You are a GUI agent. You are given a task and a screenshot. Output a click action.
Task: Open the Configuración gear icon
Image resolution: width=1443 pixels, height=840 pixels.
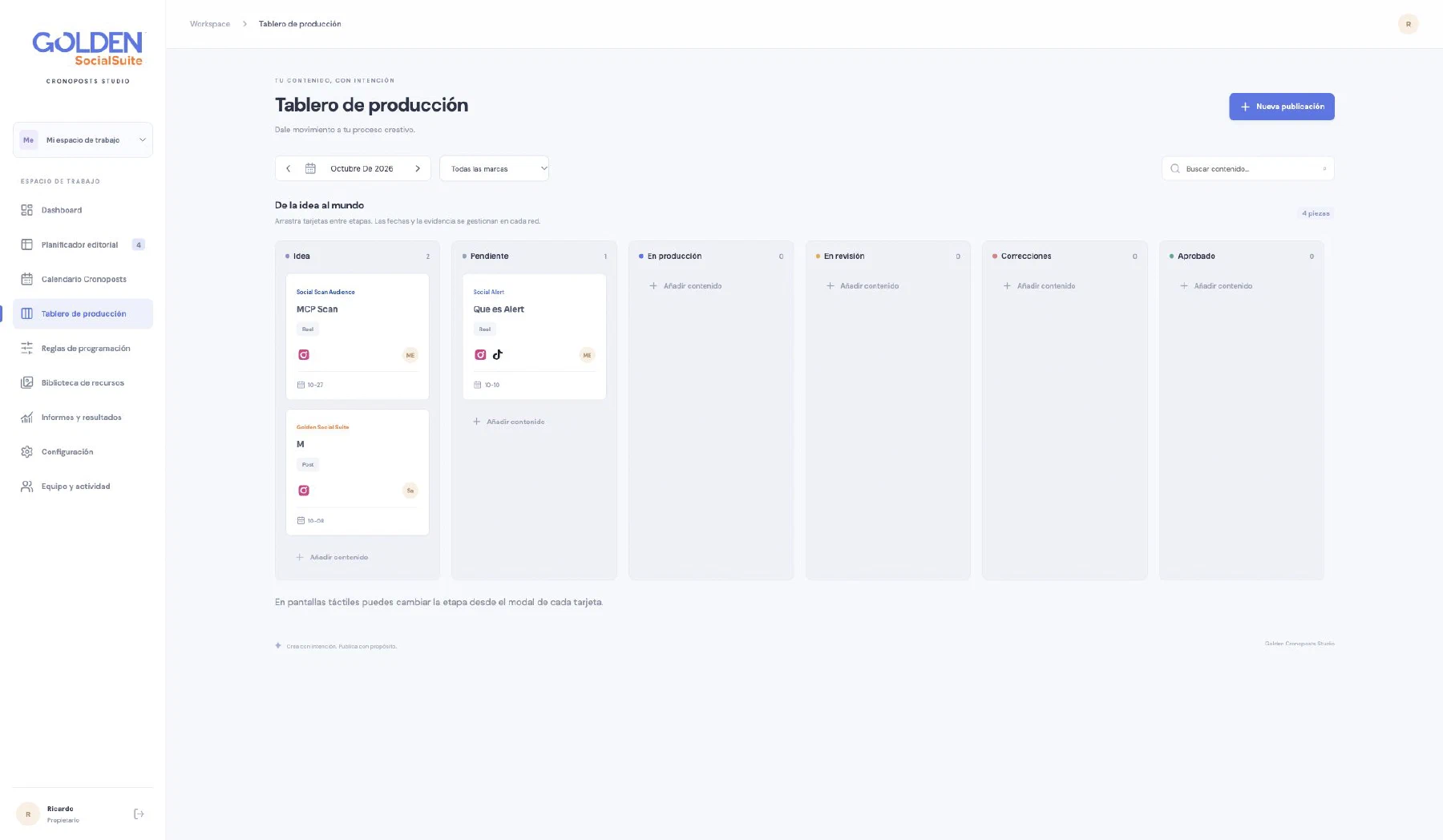pyautogui.click(x=26, y=451)
